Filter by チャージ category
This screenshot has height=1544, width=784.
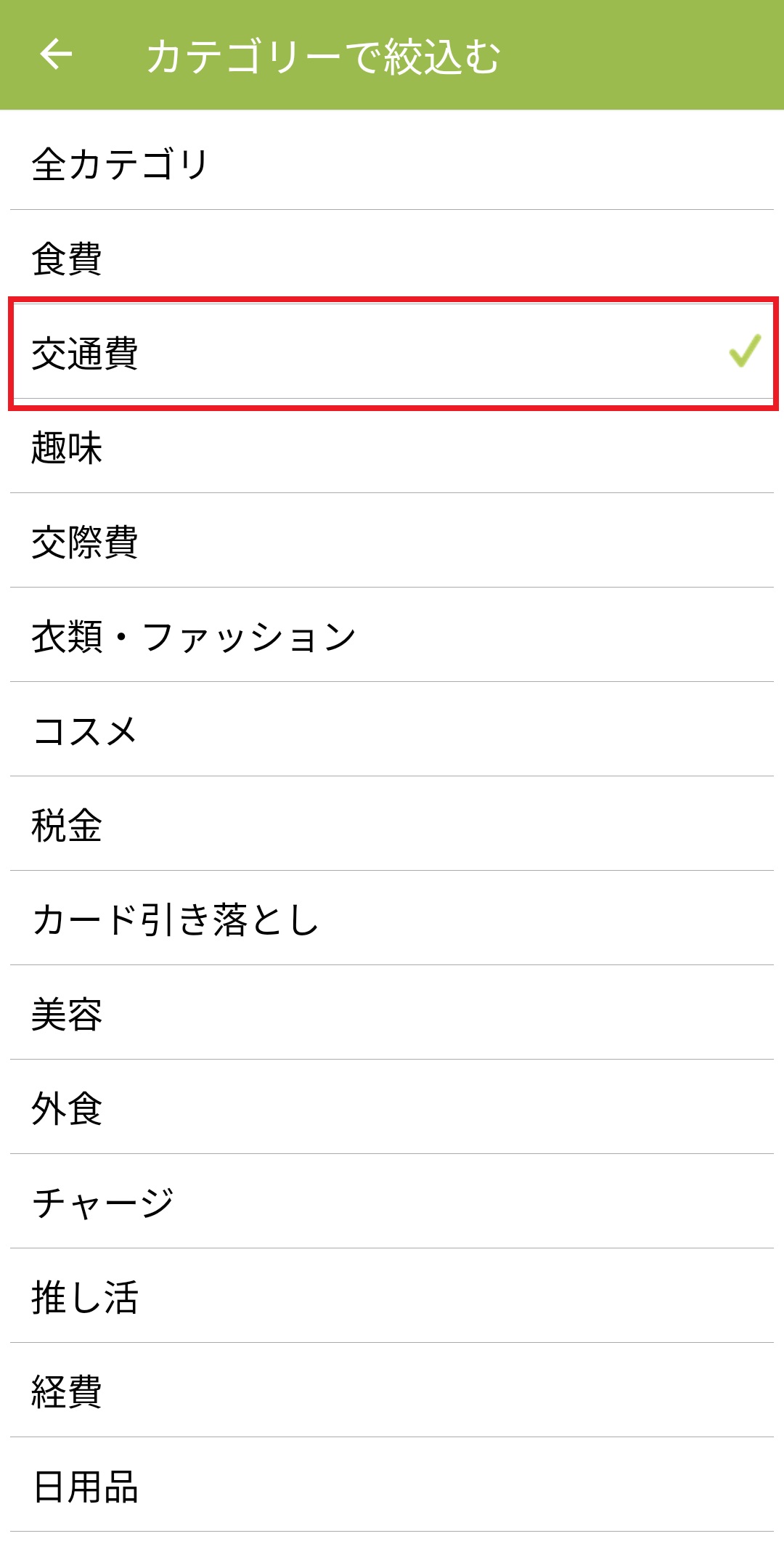103,1203
